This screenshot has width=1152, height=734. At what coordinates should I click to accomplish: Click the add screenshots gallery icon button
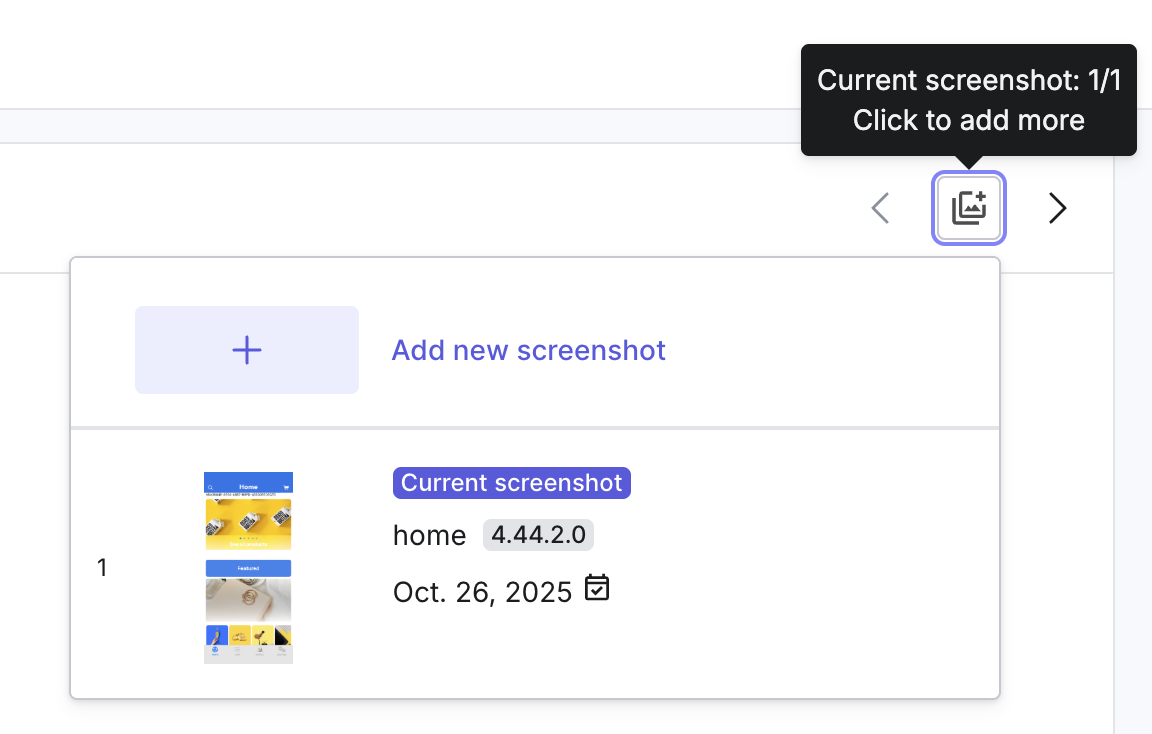pos(969,208)
